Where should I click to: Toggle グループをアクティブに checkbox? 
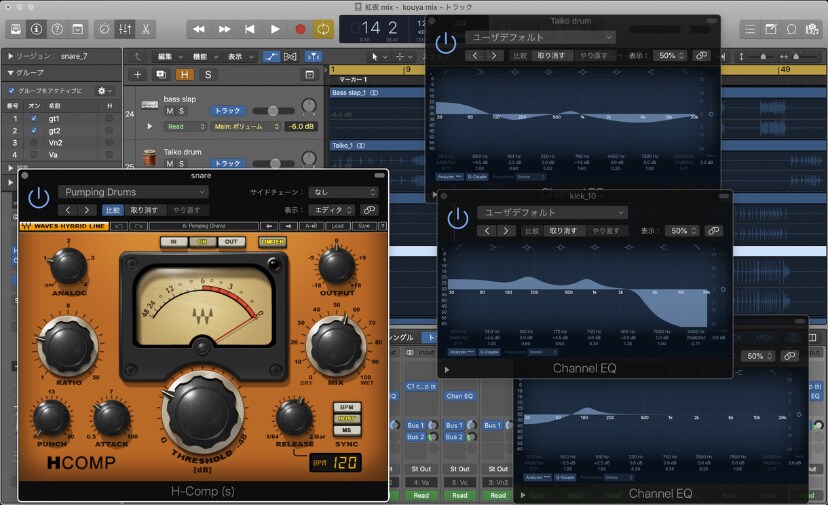(x=12, y=91)
